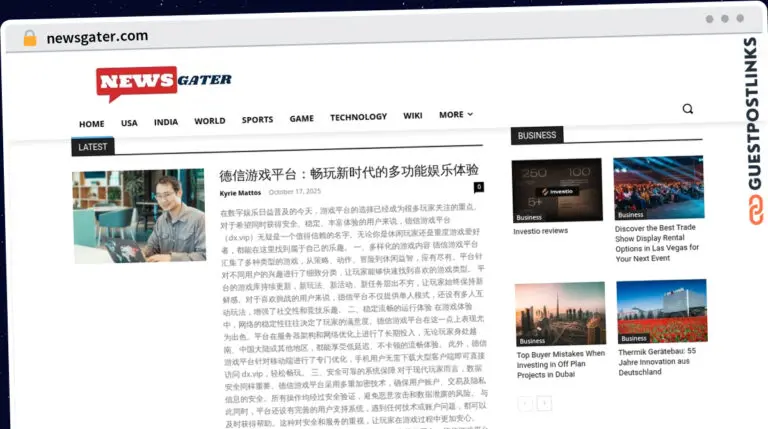Open Top Buyer Mistakes Dubai article
Image resolution: width=768 pixels, height=429 pixels.
pyautogui.click(x=560, y=364)
